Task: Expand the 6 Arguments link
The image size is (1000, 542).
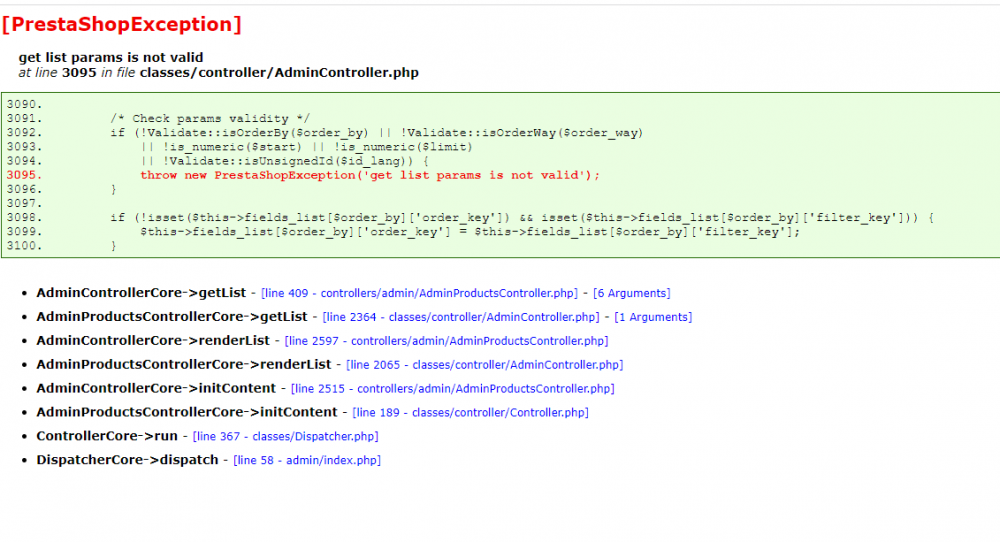Action: [x=631, y=293]
